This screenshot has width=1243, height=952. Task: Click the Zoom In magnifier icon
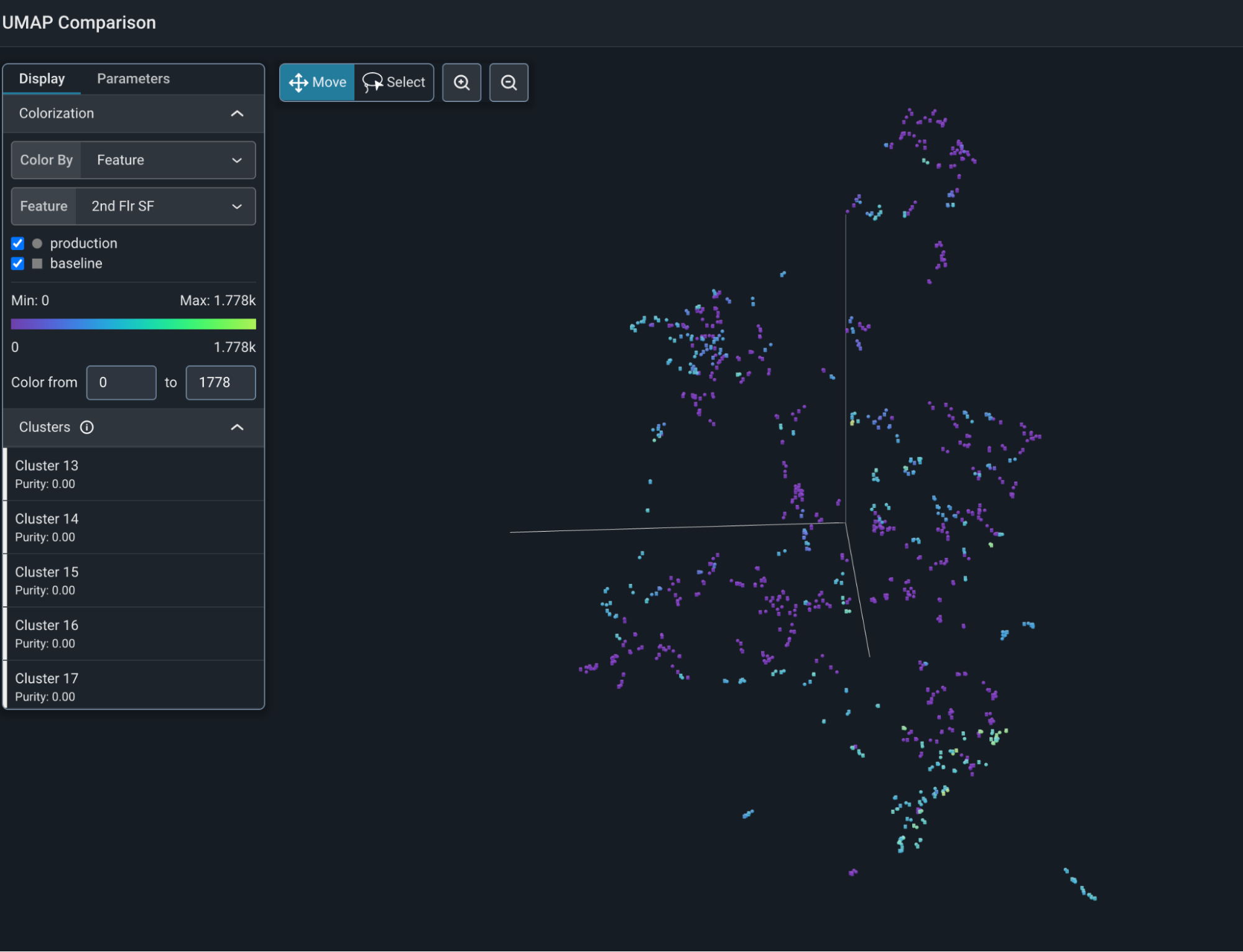461,82
